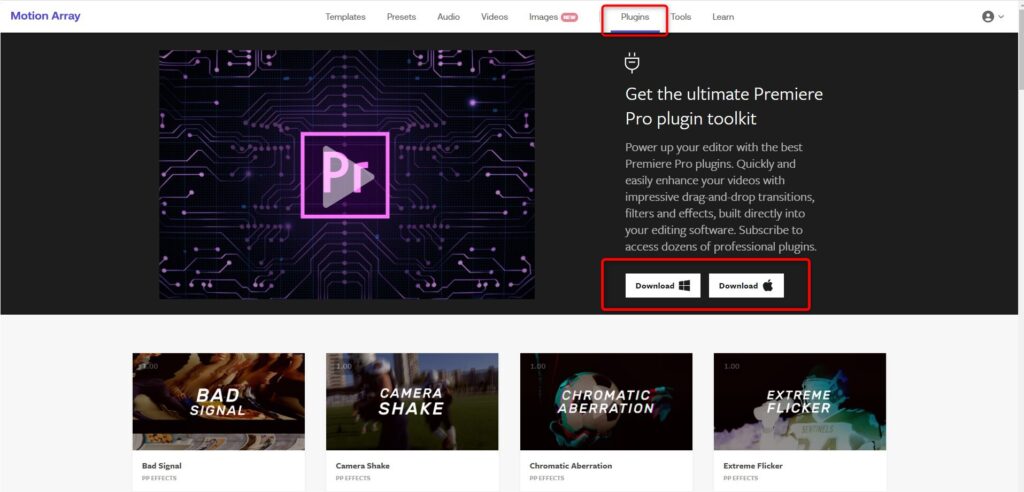Open the Learn menu
This screenshot has height=492, width=1024.
723,17
